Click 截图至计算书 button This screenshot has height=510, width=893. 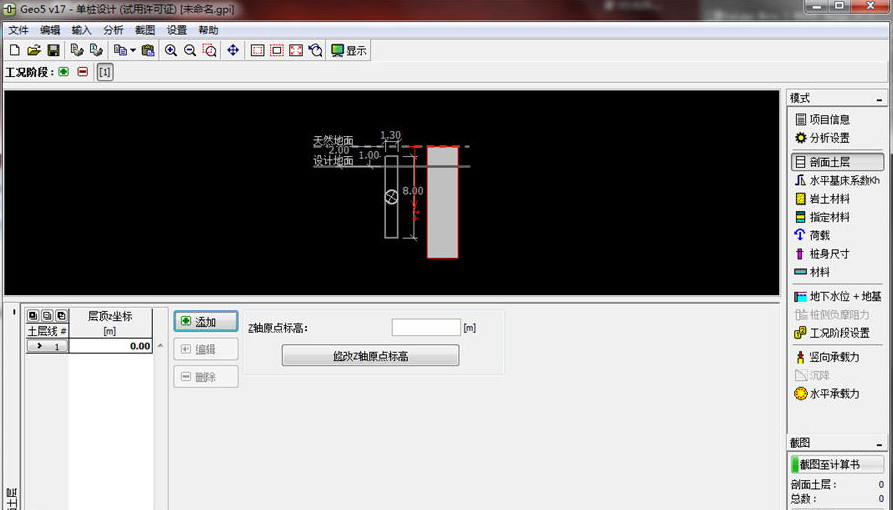[x=837, y=464]
